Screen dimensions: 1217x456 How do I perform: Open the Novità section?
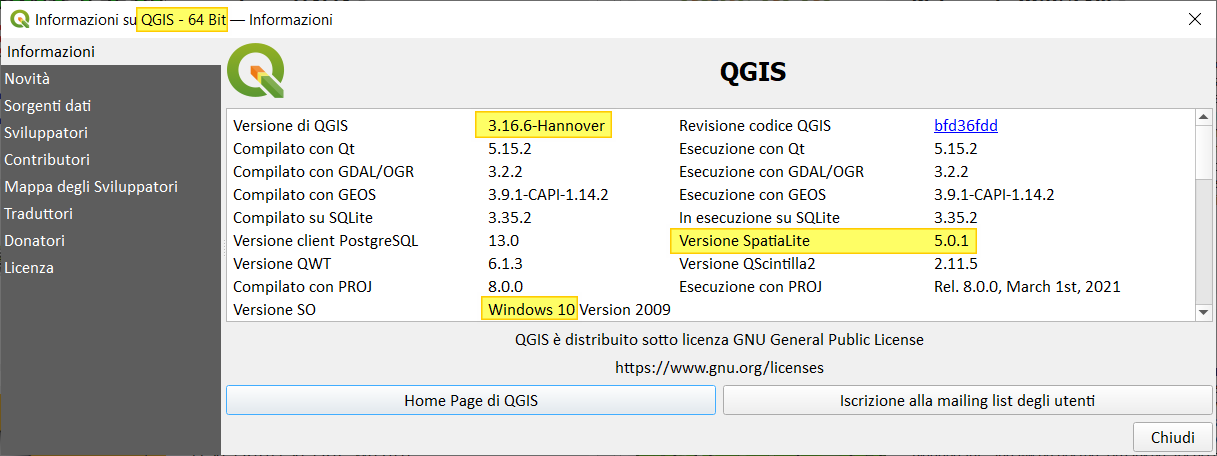(x=27, y=78)
